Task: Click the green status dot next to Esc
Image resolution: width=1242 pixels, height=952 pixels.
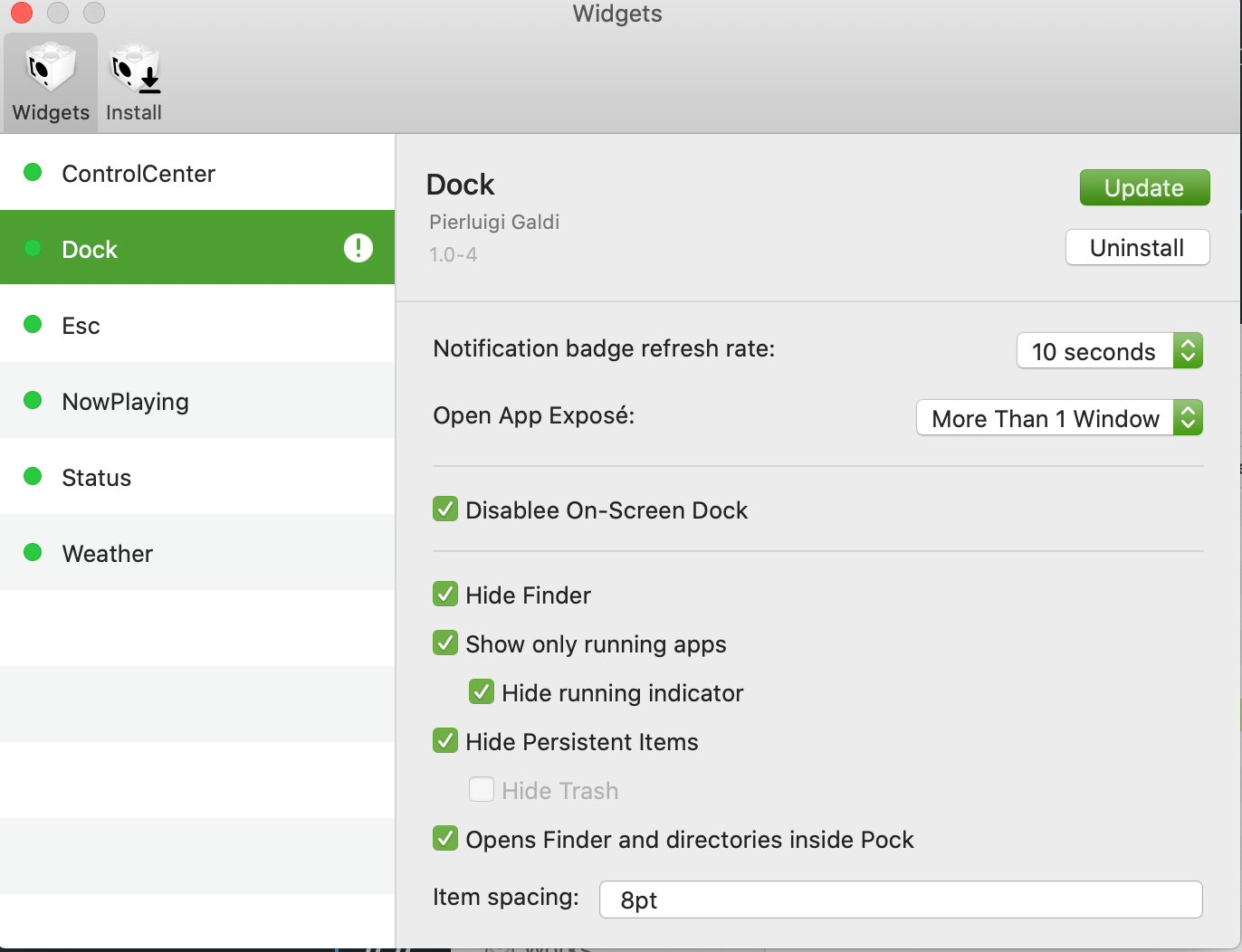Action: coord(33,324)
